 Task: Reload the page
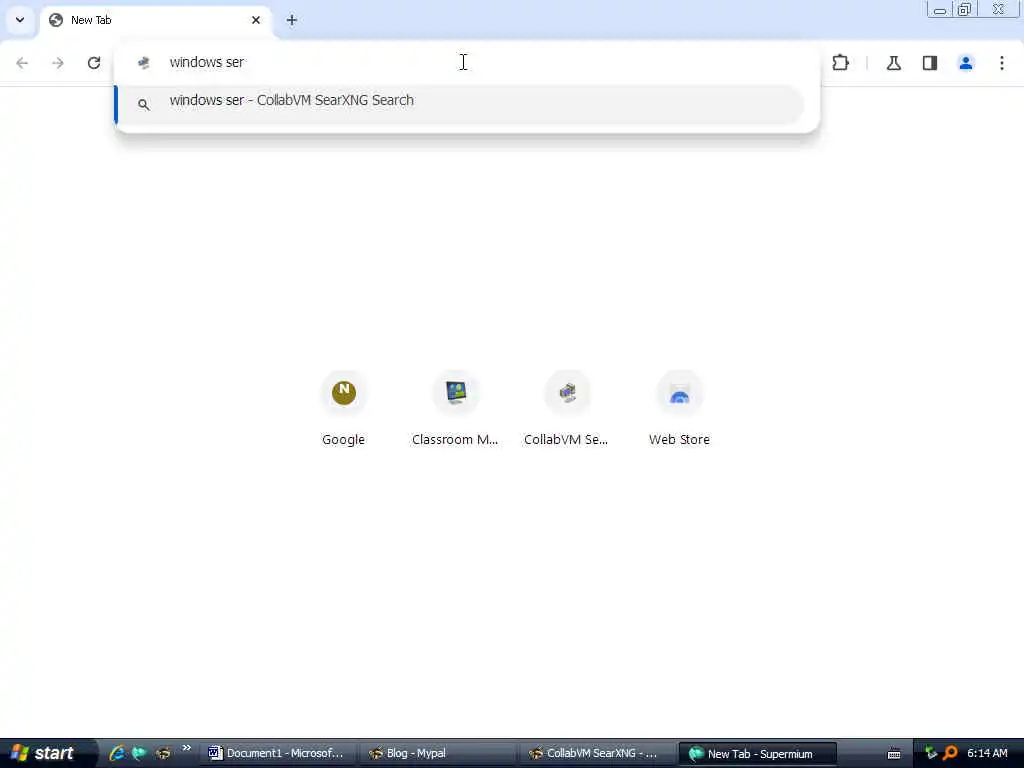tap(94, 63)
